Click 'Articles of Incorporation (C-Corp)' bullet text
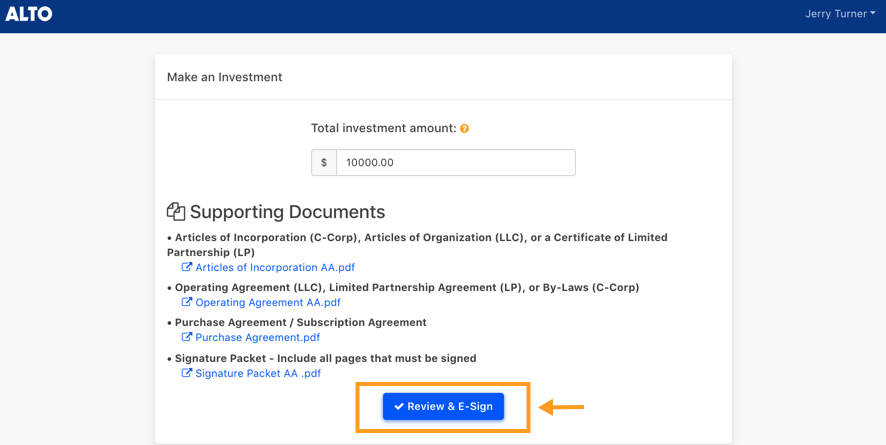The image size is (886, 445). click(417, 245)
